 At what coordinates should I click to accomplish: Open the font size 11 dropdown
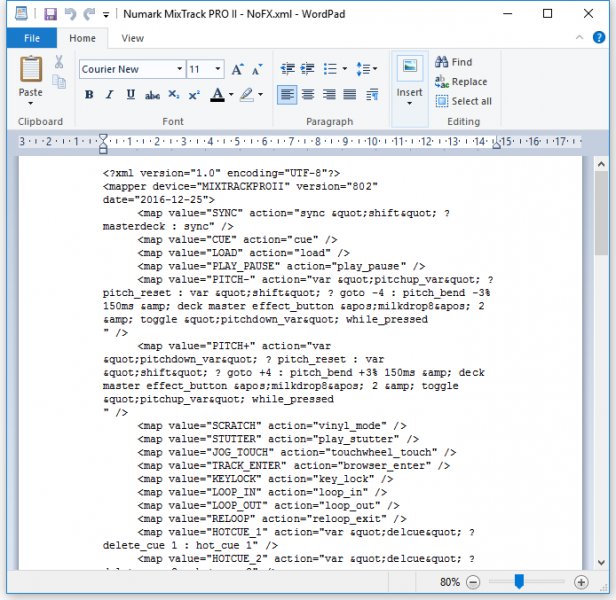click(217, 69)
